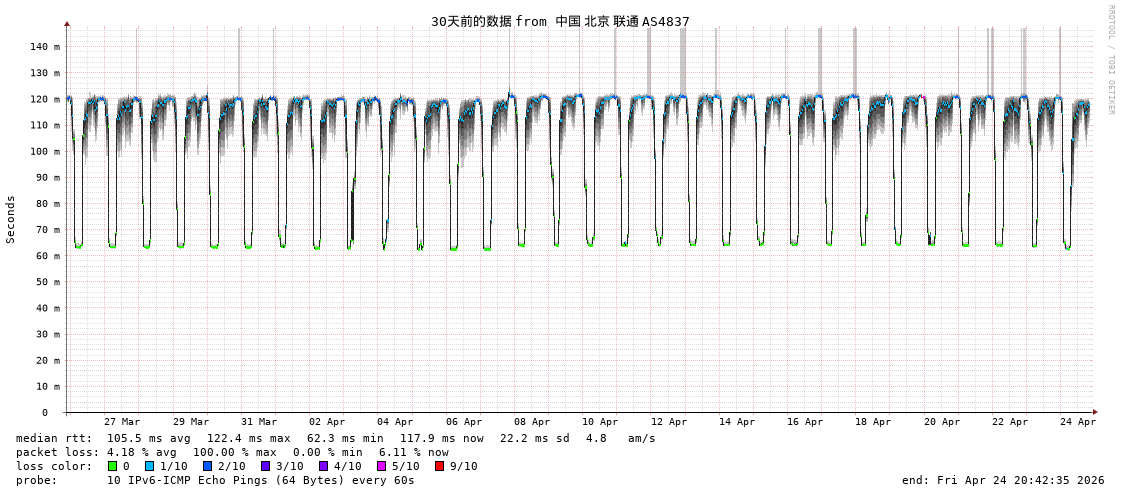Select the red 9/10 loss swatch

(439, 466)
